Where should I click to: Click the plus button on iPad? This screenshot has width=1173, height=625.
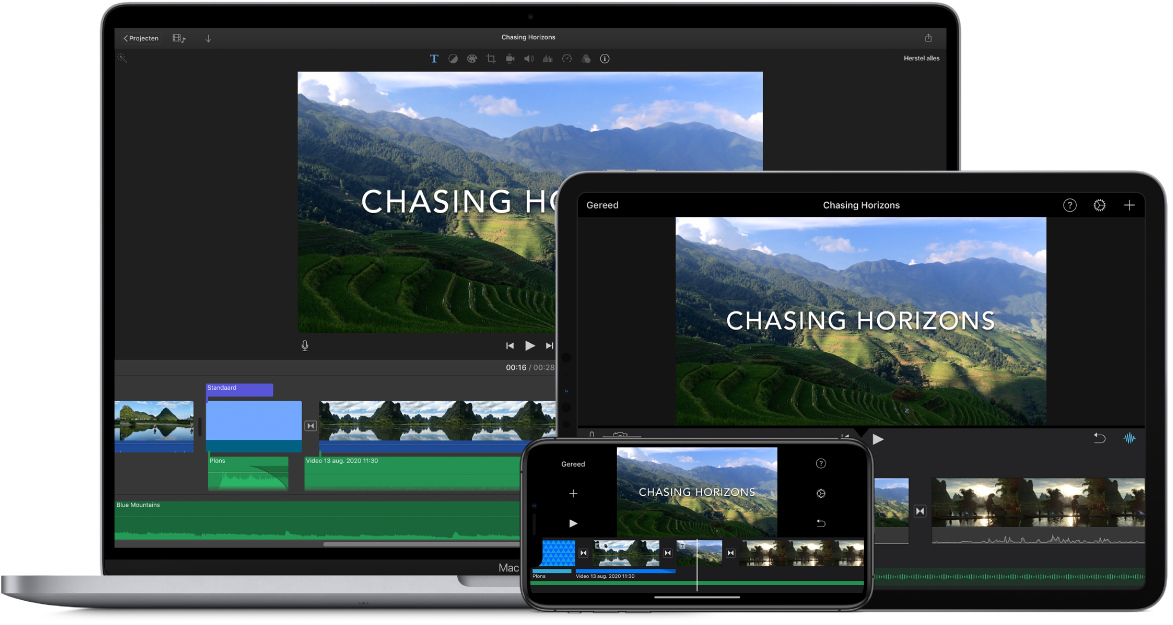coord(1129,205)
